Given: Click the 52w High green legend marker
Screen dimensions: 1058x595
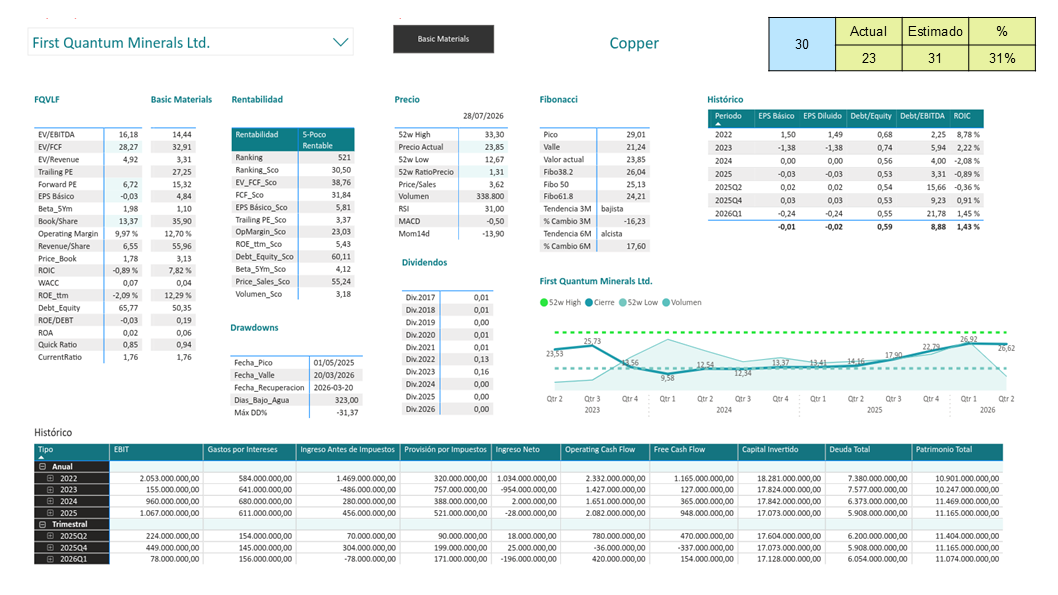Looking at the screenshot, I should point(544,302).
